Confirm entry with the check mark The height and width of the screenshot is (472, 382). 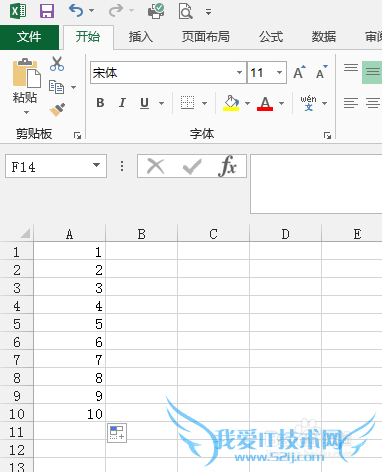coord(192,166)
